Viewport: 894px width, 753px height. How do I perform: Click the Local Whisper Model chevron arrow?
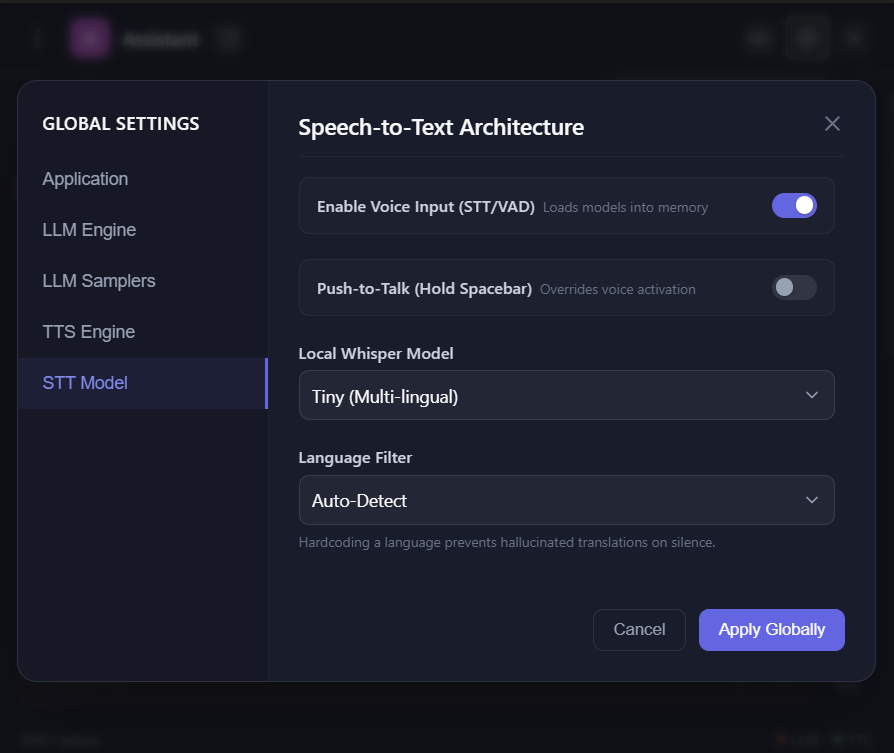click(812, 396)
